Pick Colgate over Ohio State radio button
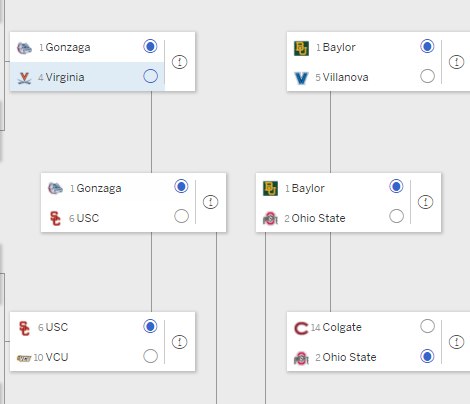The image size is (470, 404). pyautogui.click(x=427, y=326)
